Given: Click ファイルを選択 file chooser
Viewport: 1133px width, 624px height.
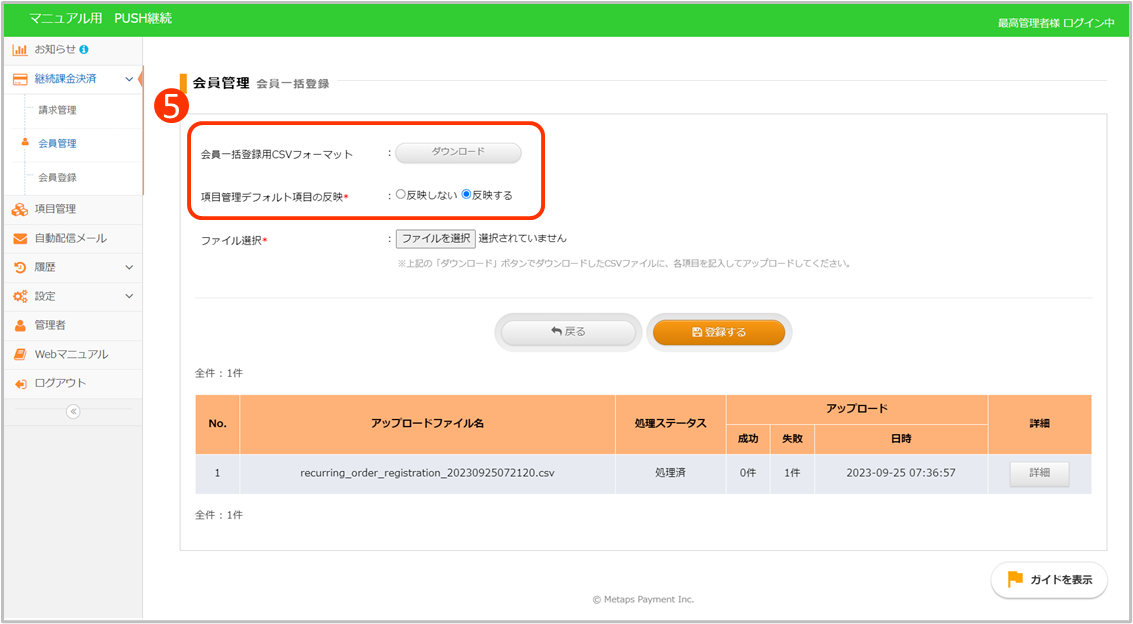Looking at the screenshot, I should (x=435, y=239).
